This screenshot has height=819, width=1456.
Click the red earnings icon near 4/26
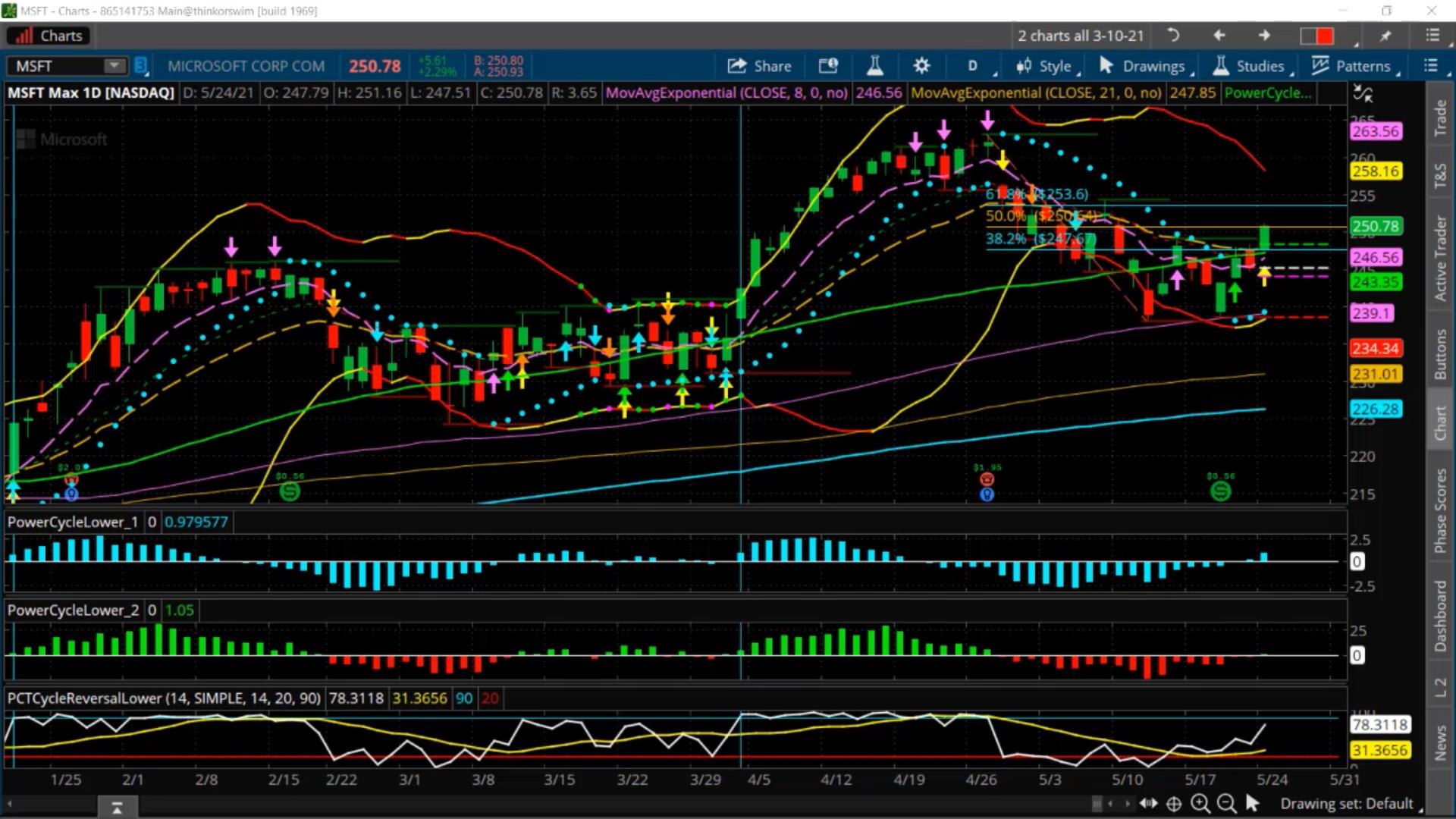[x=987, y=479]
